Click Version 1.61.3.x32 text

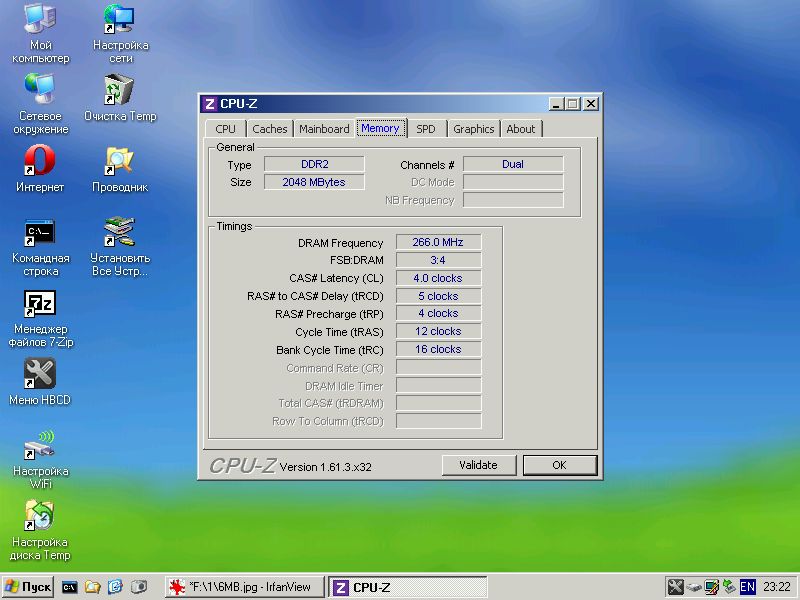(x=326, y=467)
